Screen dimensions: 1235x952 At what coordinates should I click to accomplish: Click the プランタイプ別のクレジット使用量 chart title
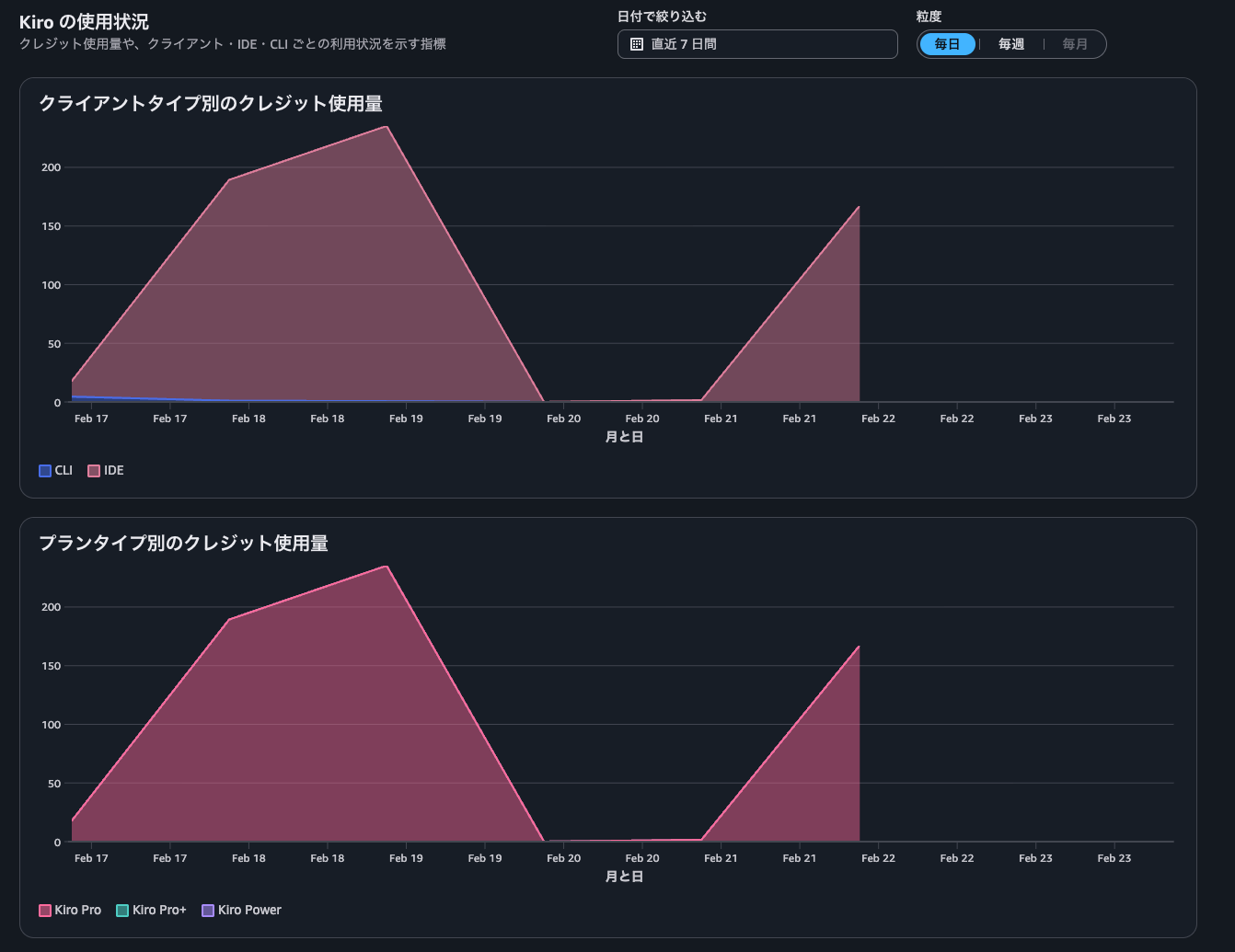pos(183,544)
